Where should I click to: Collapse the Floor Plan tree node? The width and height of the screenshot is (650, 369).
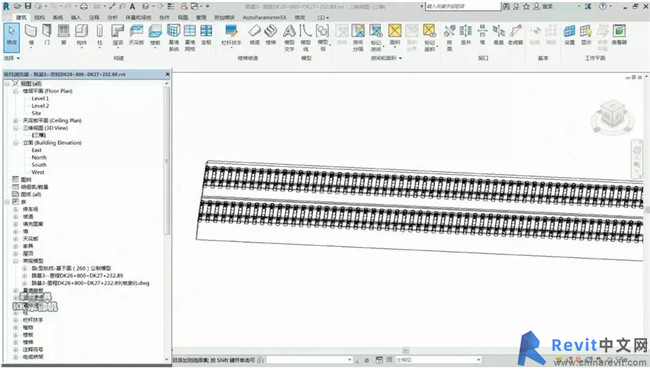coord(15,91)
